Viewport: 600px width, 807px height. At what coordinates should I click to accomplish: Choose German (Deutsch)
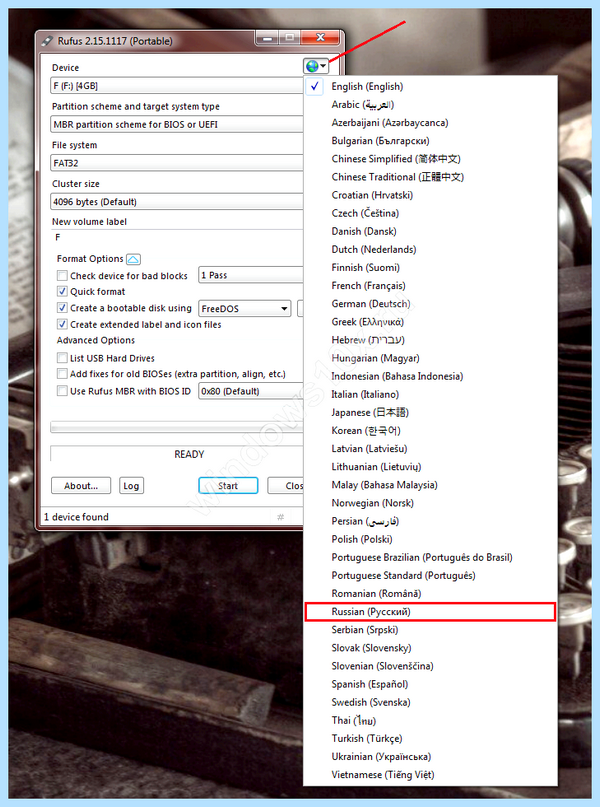430,304
